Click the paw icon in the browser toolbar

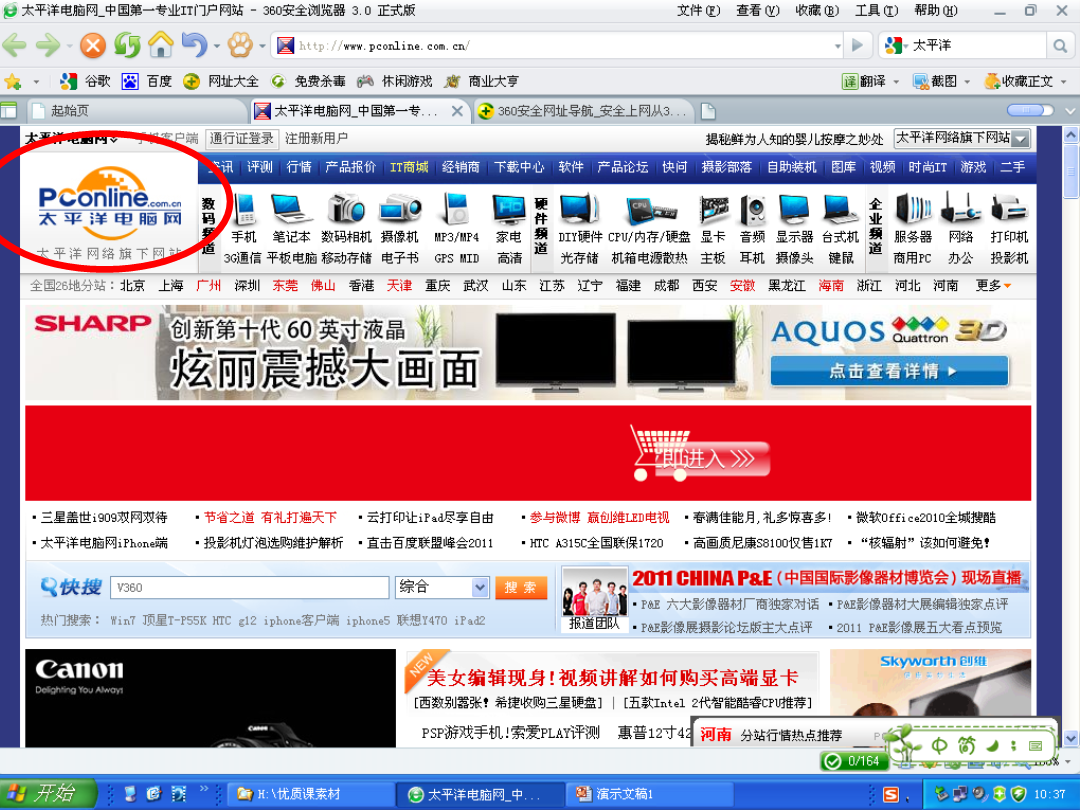(x=240, y=45)
